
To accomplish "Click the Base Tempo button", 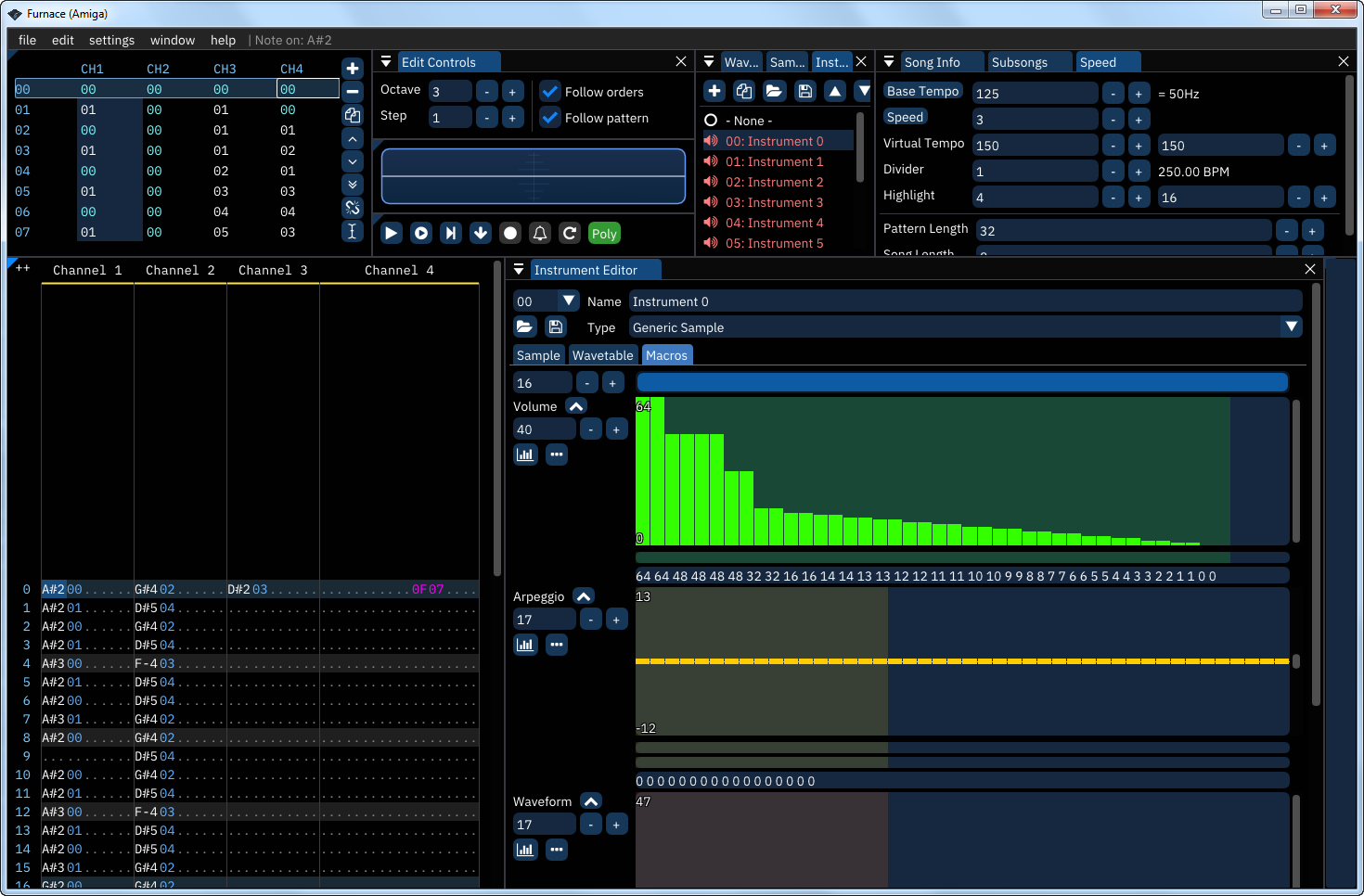I will tap(922, 91).
